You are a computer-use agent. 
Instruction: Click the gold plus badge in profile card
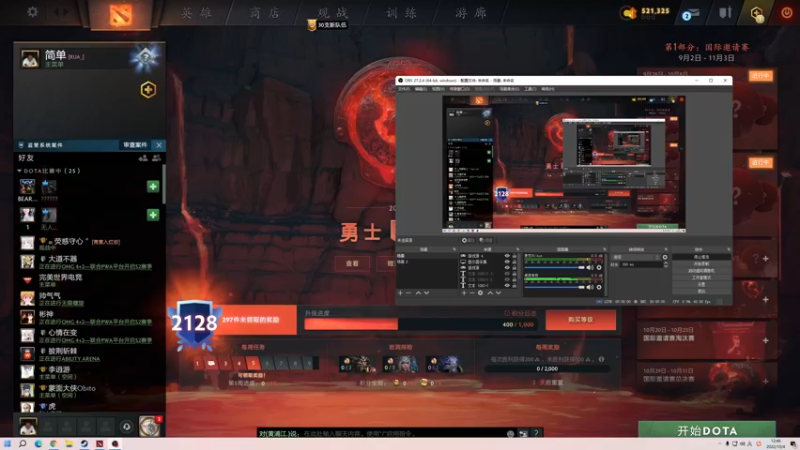(148, 90)
